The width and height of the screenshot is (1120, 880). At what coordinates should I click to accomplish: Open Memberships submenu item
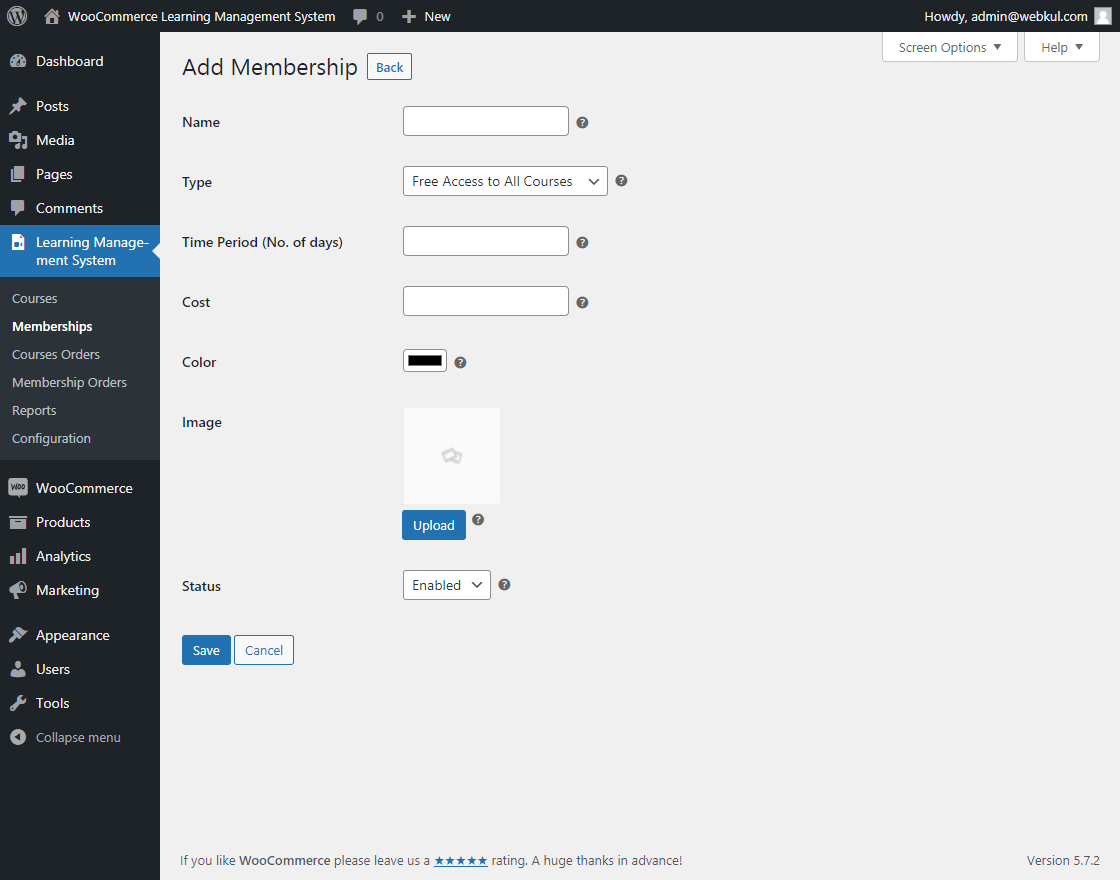click(x=52, y=326)
